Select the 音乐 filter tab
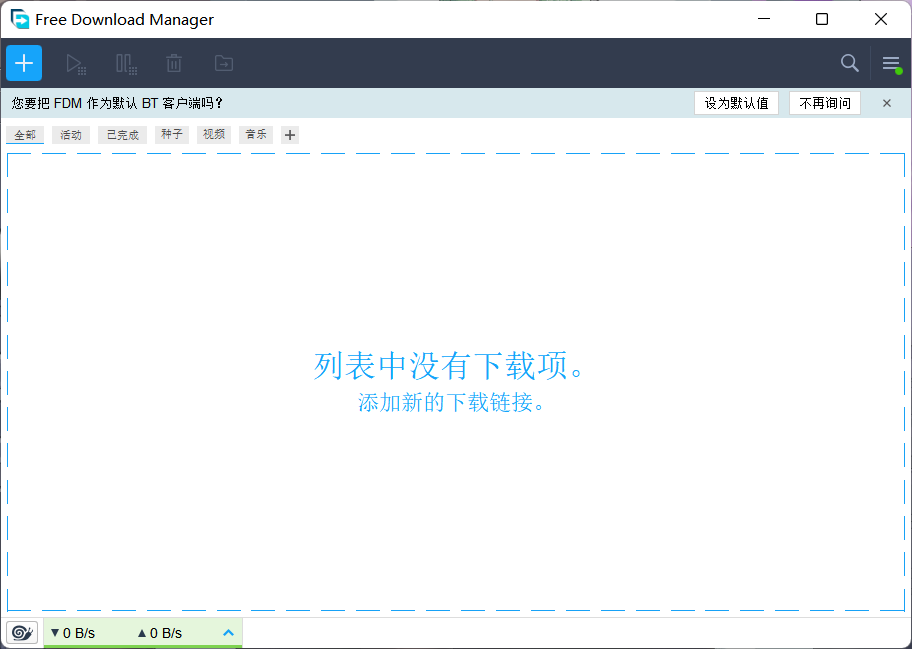912x649 pixels. [x=256, y=135]
